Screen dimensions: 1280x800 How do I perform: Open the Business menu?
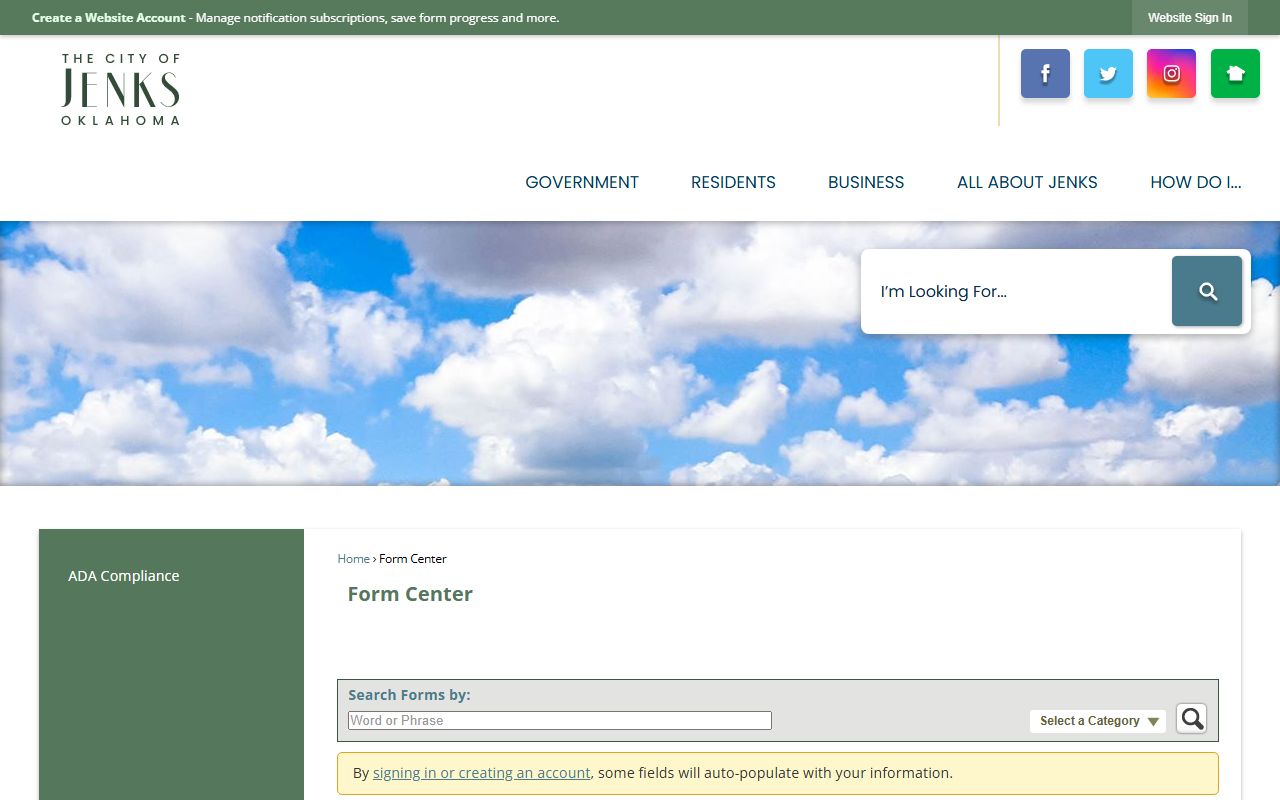(x=866, y=182)
